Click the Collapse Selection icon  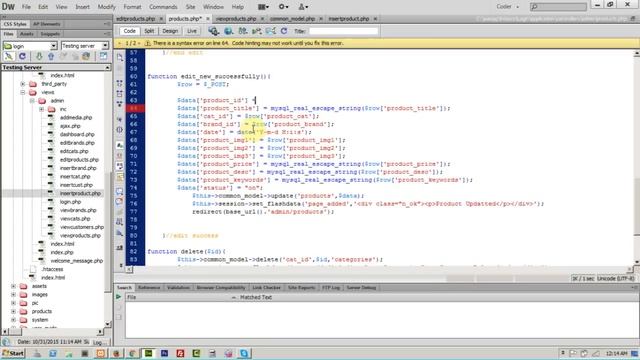pos(120,93)
